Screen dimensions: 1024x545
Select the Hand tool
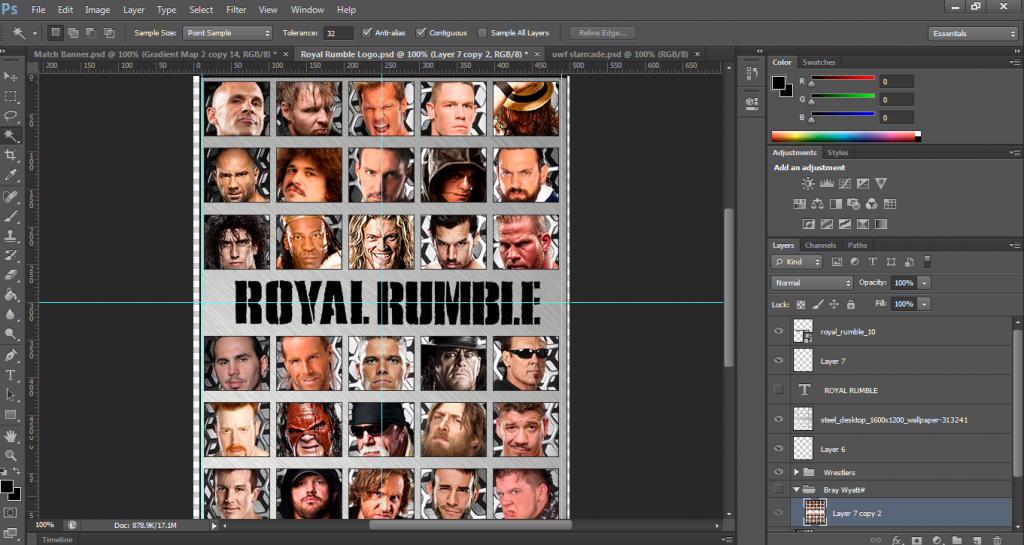click(x=10, y=435)
